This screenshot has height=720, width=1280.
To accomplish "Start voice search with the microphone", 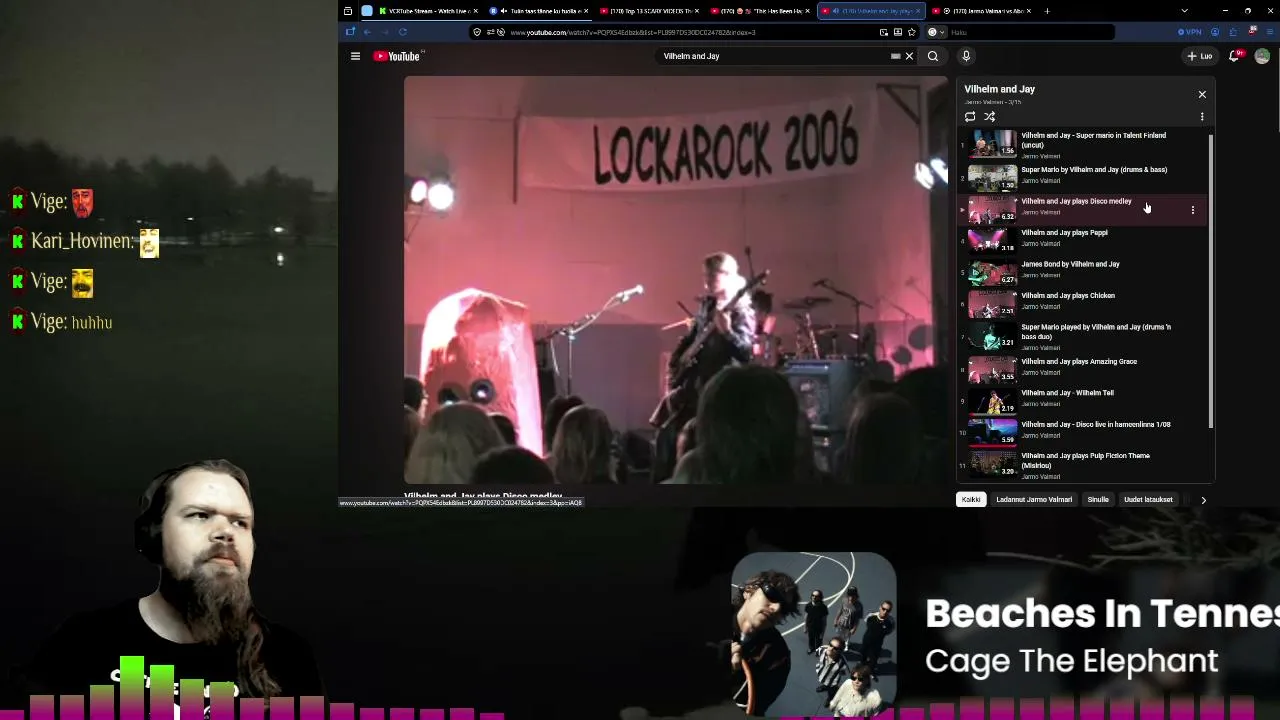I will (x=966, y=56).
